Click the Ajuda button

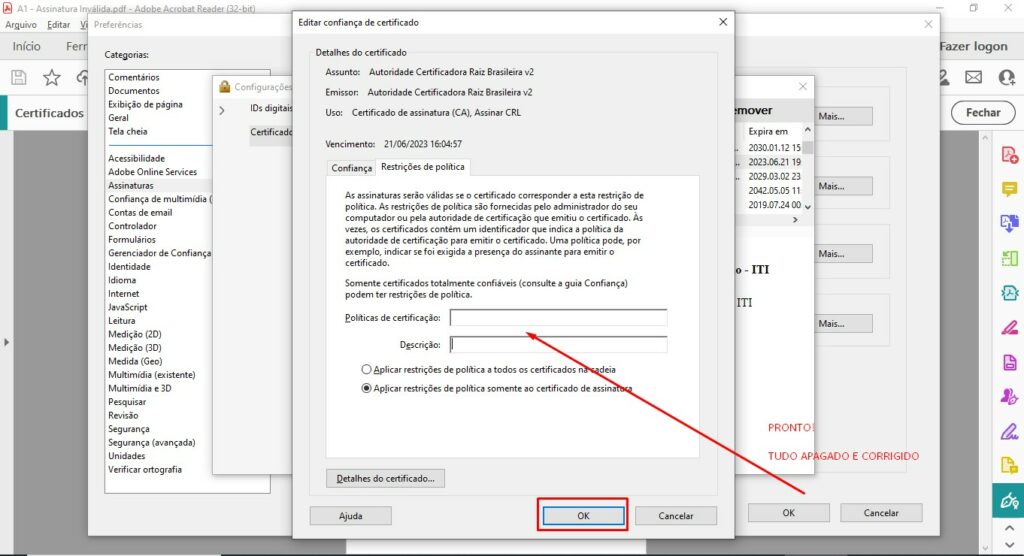[x=351, y=515]
